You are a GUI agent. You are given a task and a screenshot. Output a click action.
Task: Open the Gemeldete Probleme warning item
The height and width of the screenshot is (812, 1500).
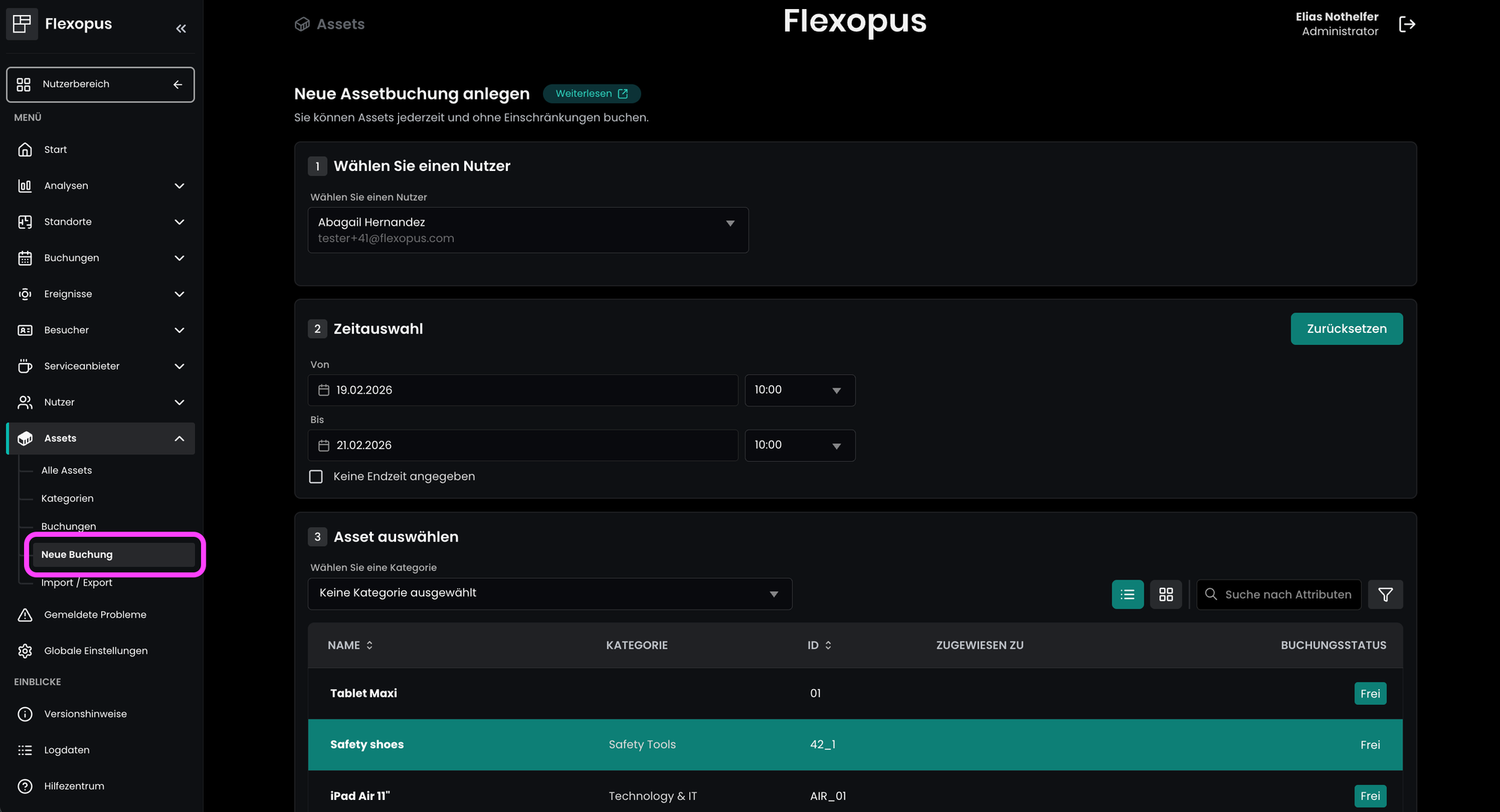click(94, 615)
